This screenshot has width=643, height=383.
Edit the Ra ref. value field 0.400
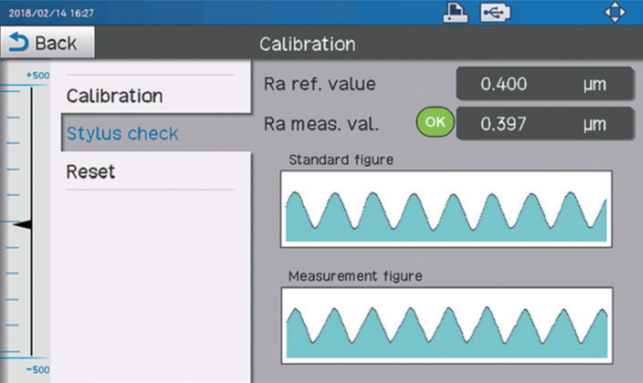(x=545, y=84)
